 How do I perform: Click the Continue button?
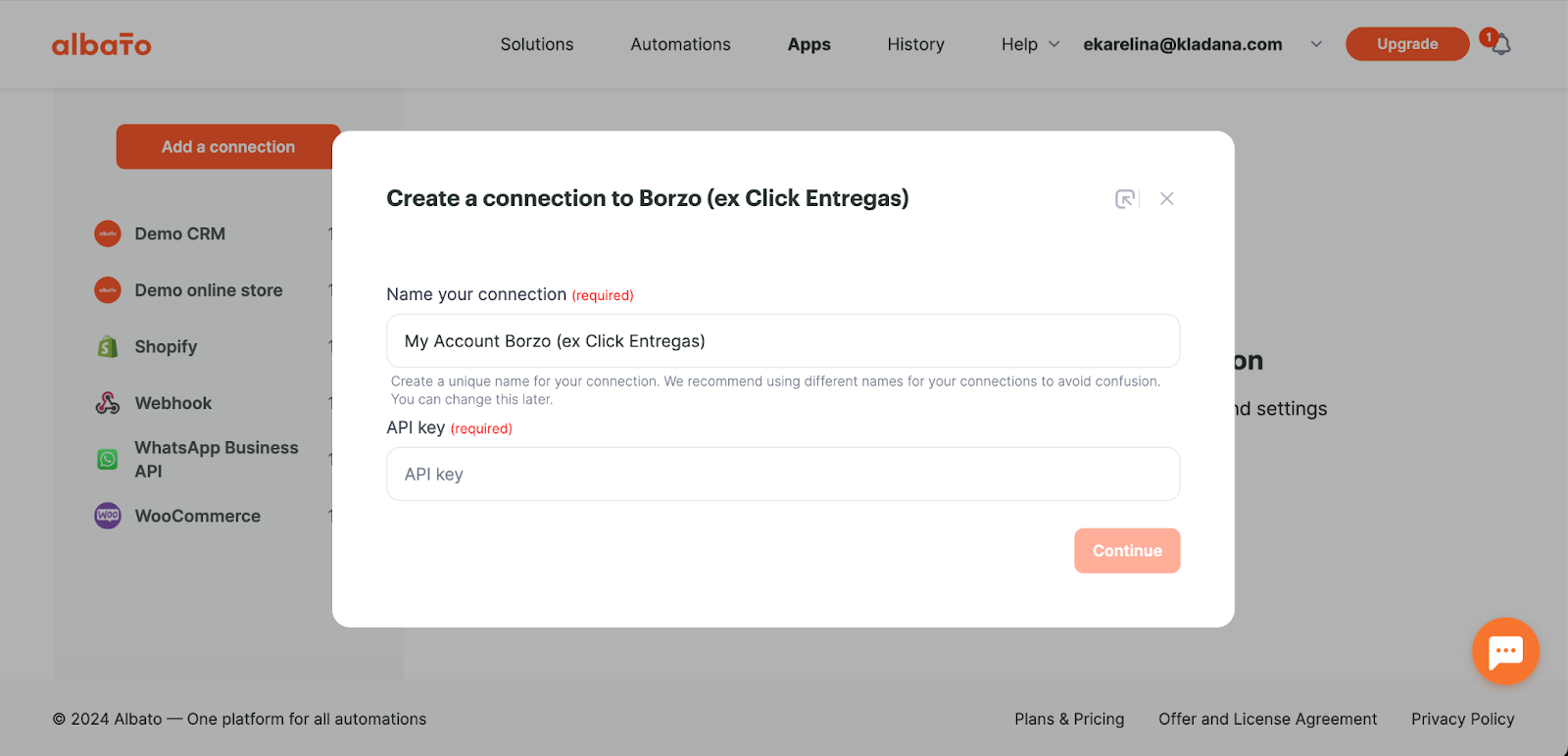pyautogui.click(x=1127, y=551)
